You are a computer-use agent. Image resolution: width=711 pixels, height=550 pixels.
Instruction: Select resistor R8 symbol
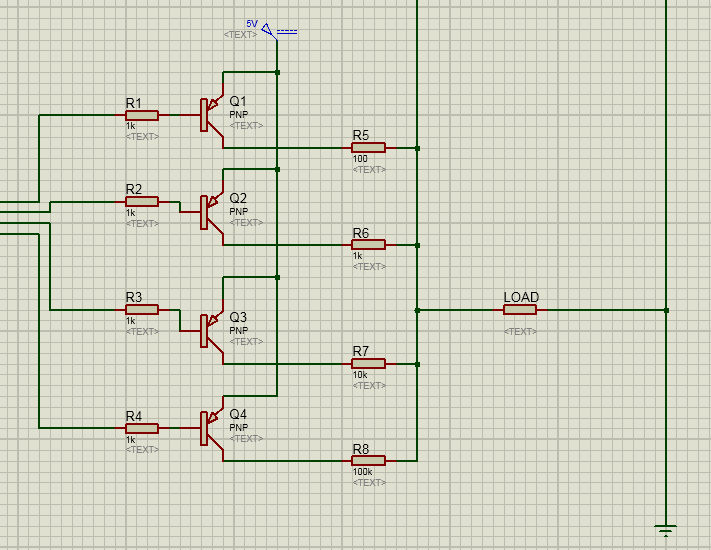(368, 461)
